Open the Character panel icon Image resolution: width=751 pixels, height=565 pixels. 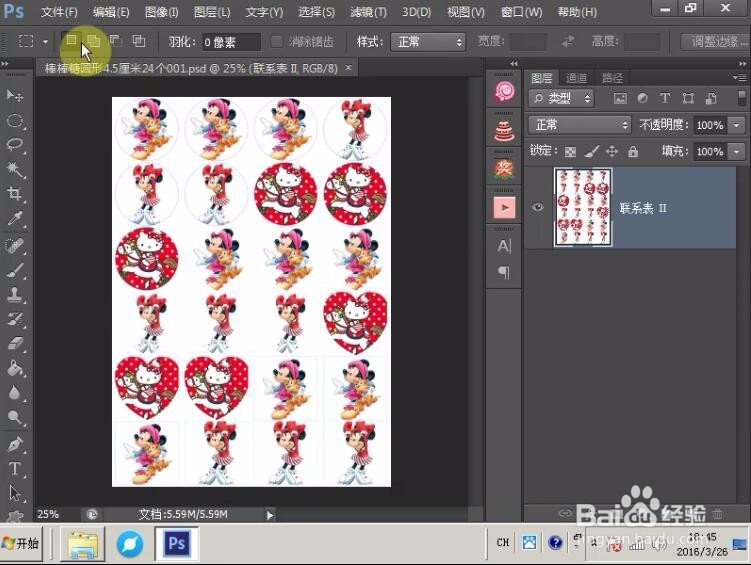tap(504, 246)
